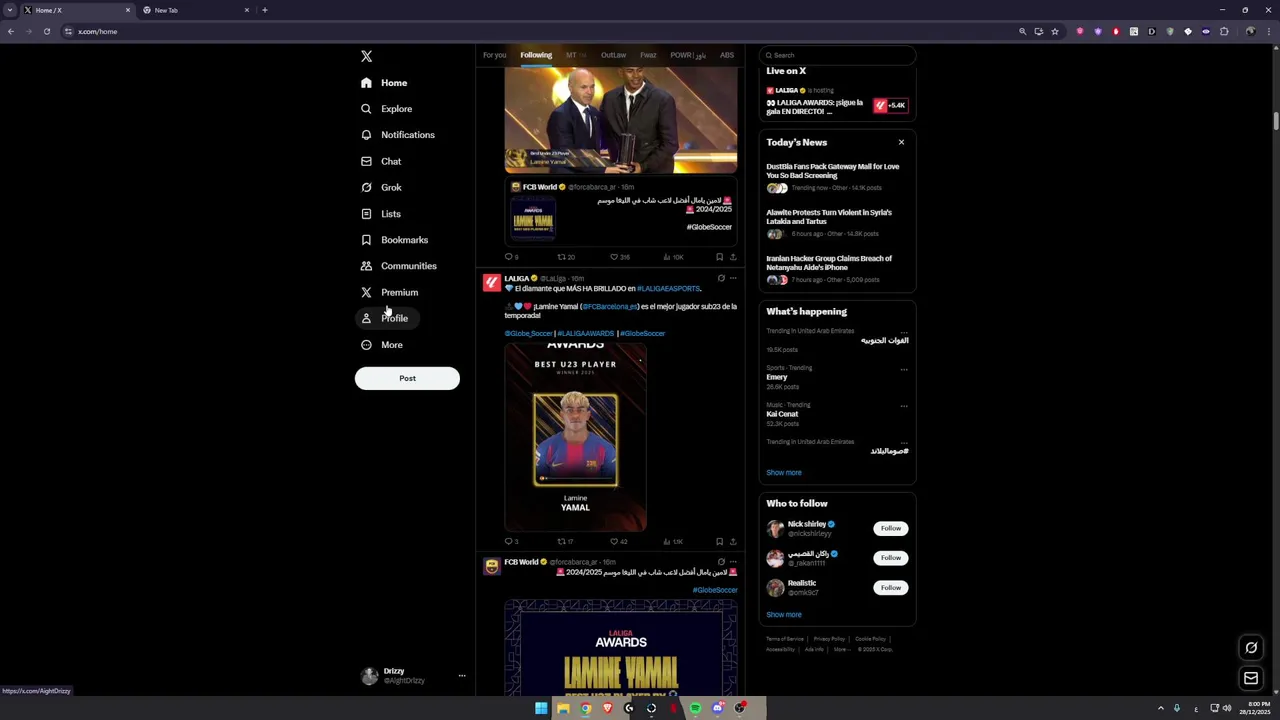
Task: Share the LALIGA Best U23 Player post
Action: [733, 541]
